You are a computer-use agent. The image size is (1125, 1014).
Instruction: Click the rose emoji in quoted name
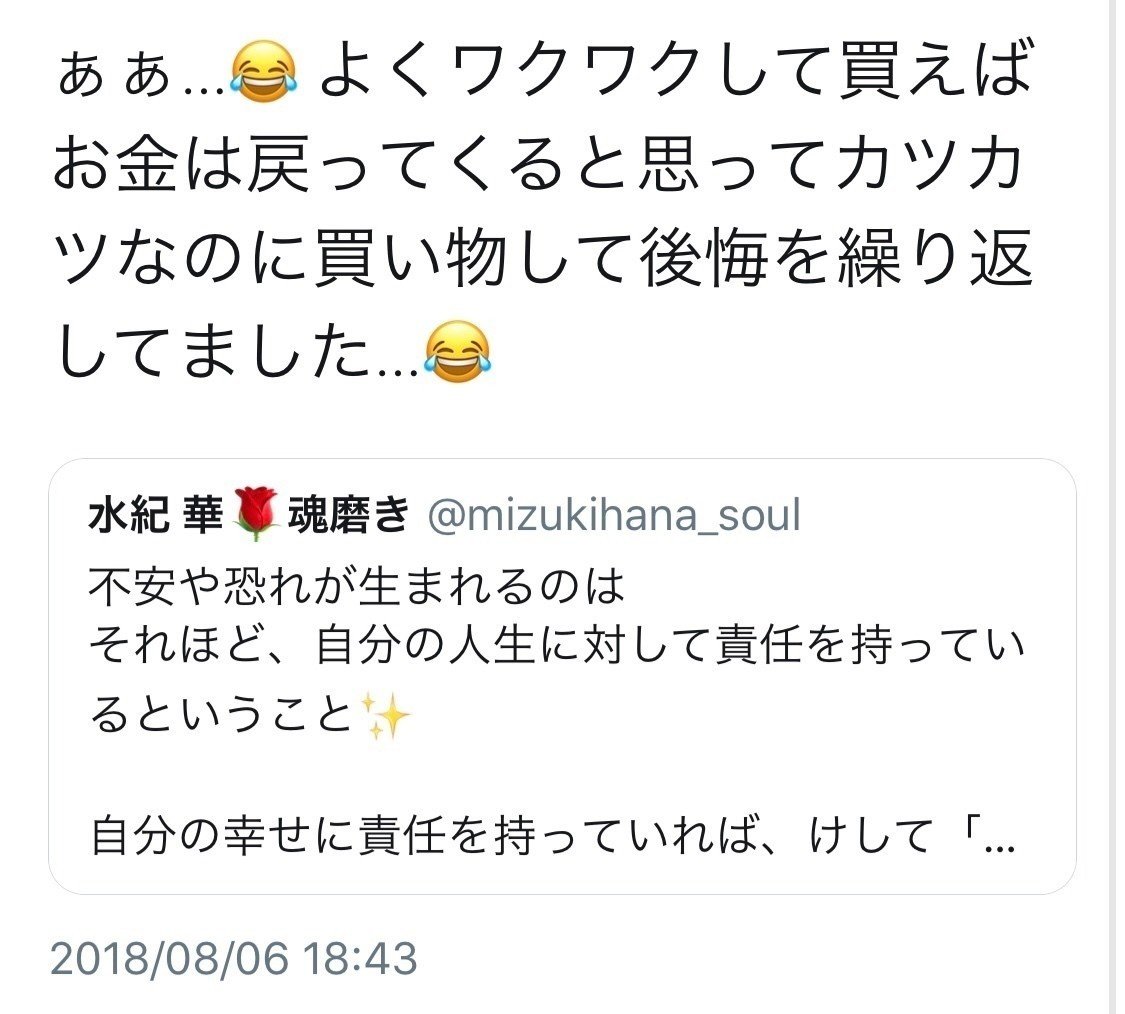pos(256,514)
